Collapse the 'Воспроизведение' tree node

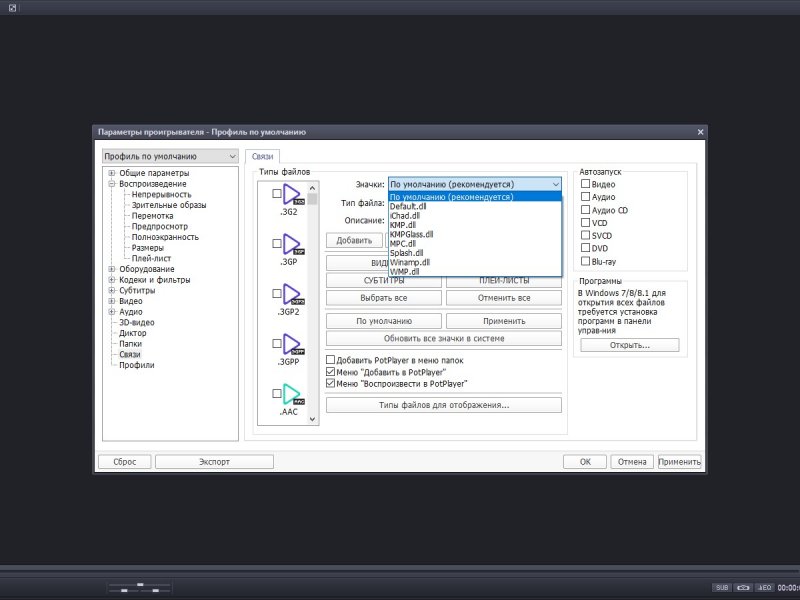click(x=112, y=184)
